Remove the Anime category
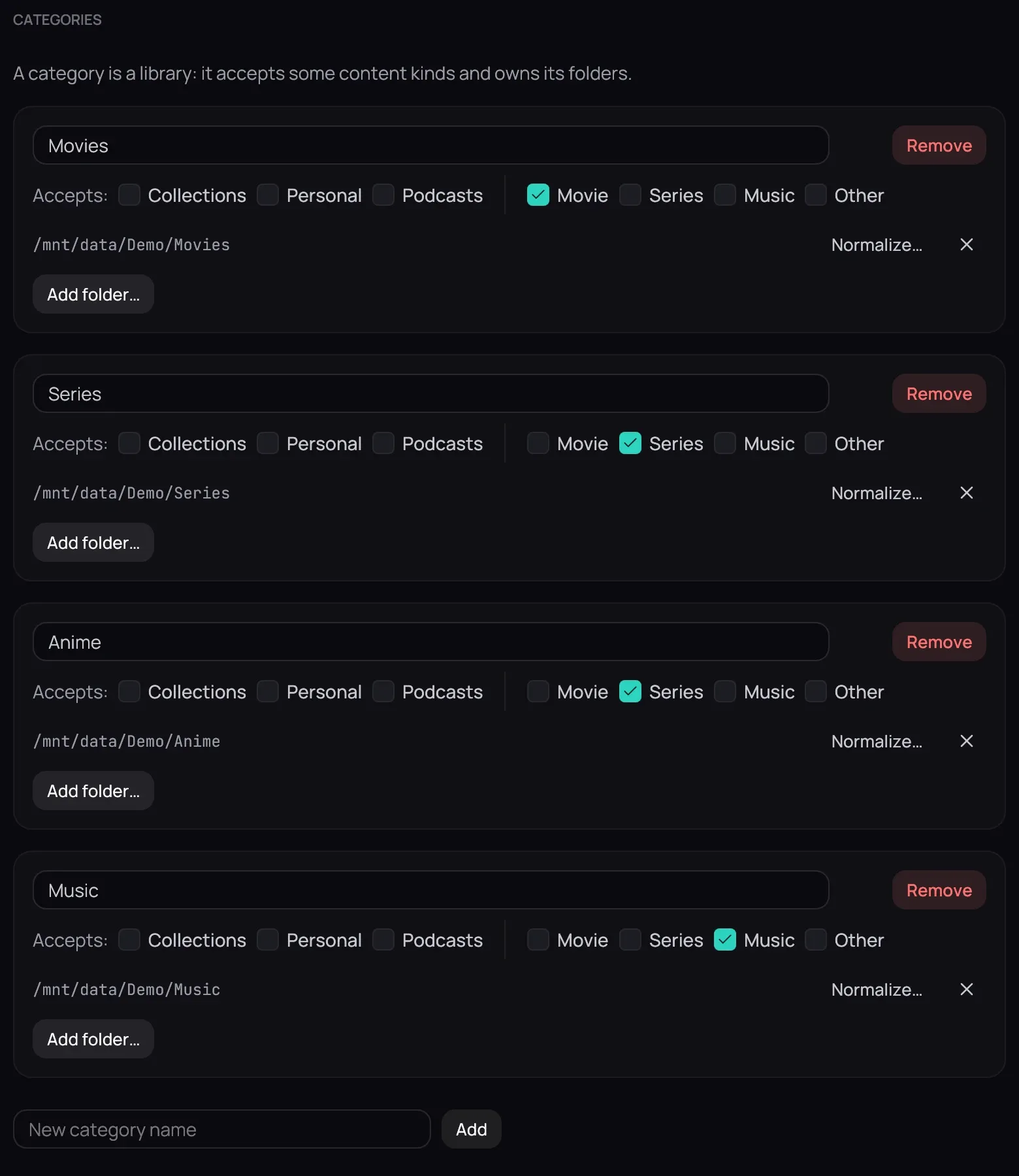This screenshot has height=1176, width=1019. (x=939, y=642)
